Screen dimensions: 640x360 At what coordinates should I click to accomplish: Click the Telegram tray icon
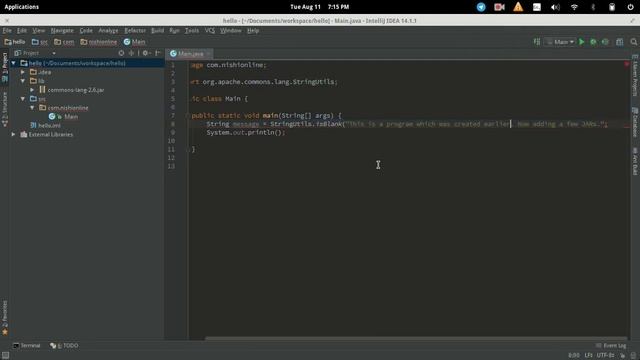[x=481, y=7]
